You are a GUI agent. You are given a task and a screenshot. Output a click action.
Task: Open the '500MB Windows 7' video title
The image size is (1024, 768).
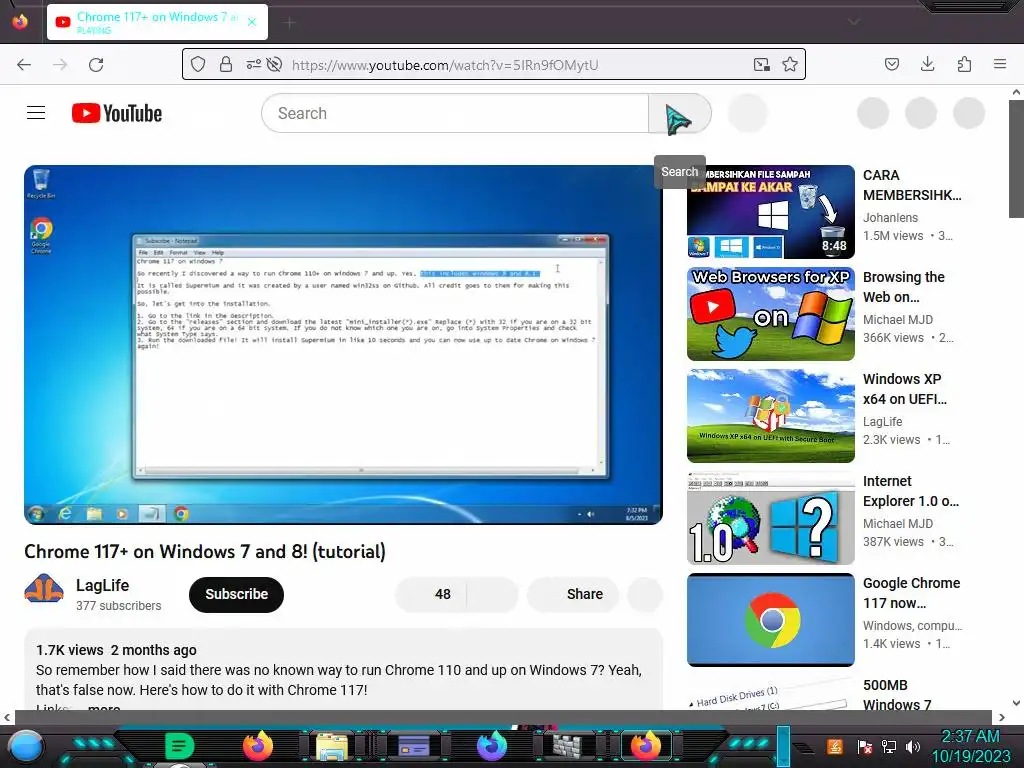pos(897,694)
